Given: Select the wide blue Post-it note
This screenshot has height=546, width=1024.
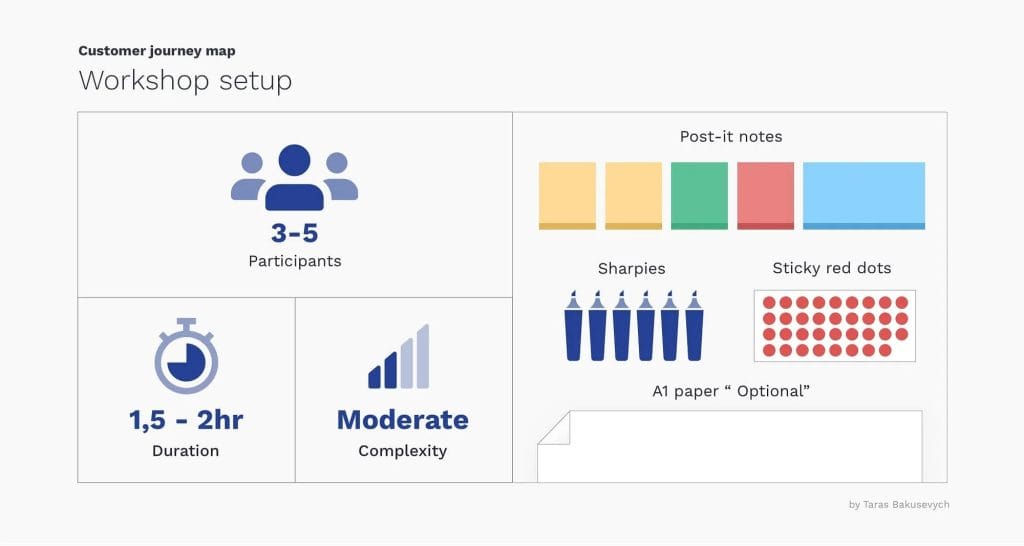Looking at the screenshot, I should tap(864, 196).
